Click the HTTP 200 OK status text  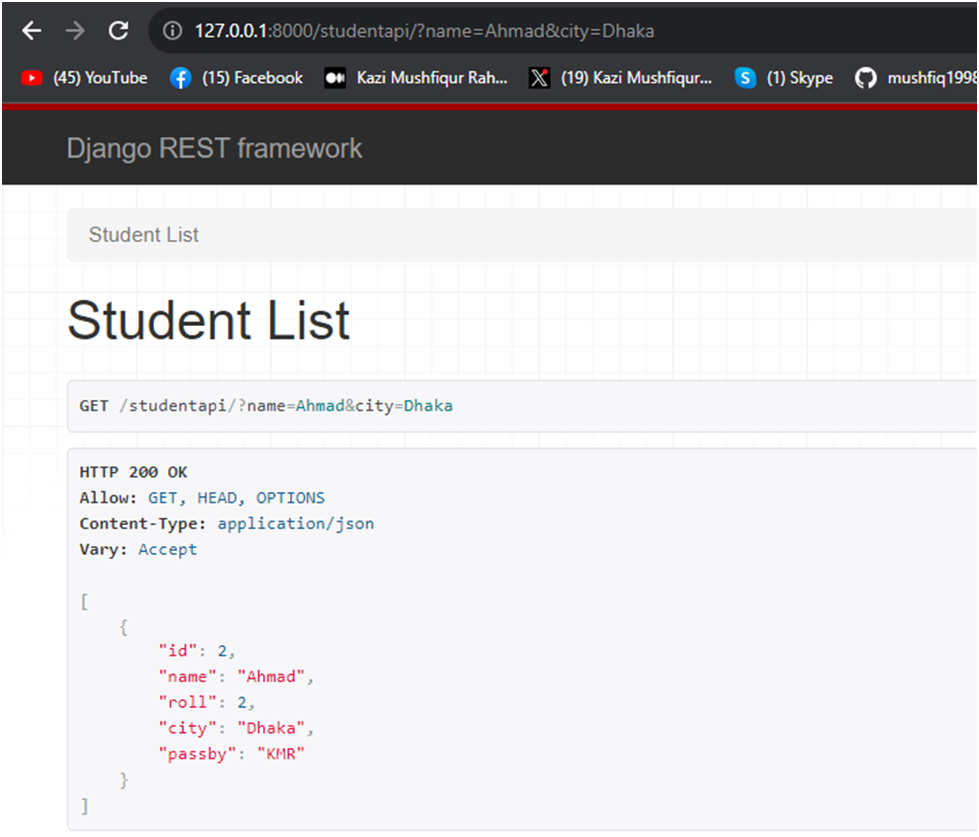(133, 472)
